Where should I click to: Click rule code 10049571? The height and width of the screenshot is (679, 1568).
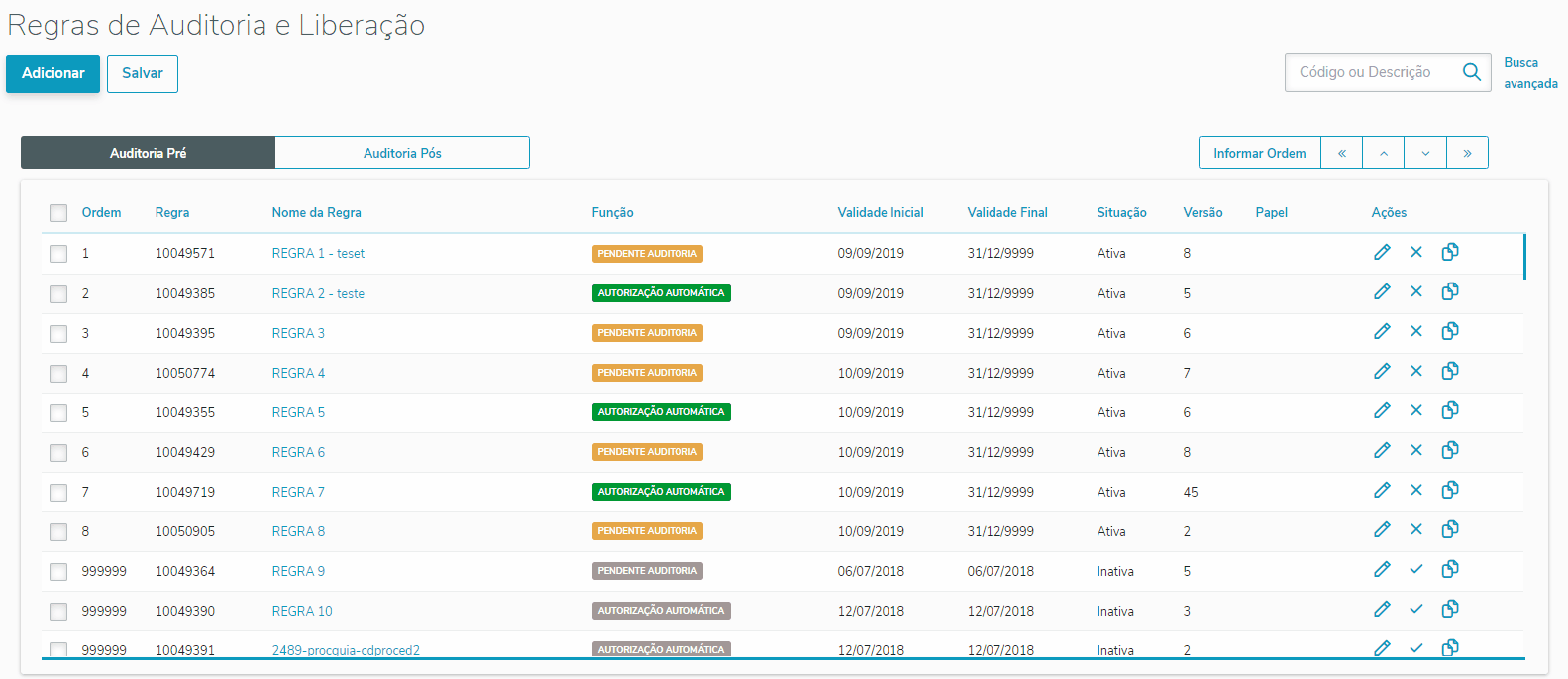tap(185, 254)
